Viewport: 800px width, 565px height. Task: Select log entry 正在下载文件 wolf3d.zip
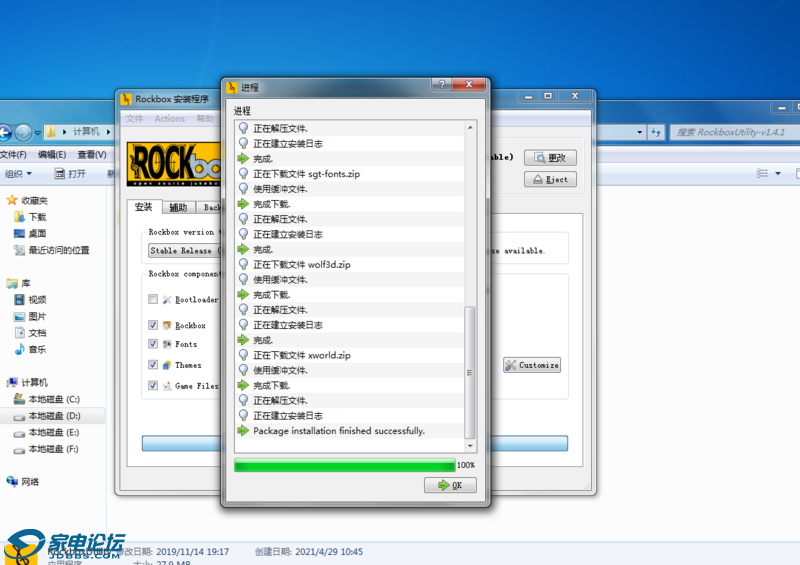pyautogui.click(x=349, y=264)
